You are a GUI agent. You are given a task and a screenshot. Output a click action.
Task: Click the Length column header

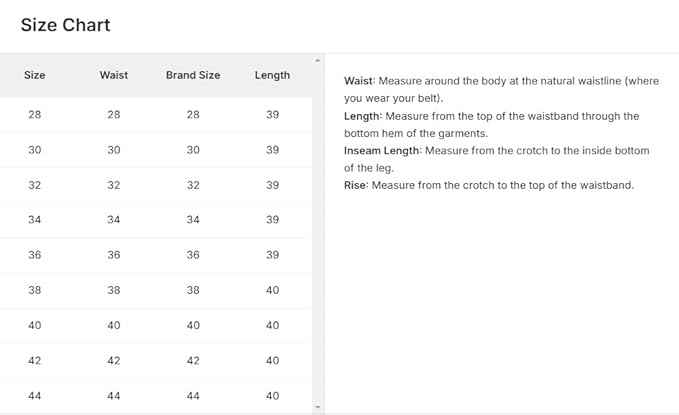pyautogui.click(x=272, y=75)
